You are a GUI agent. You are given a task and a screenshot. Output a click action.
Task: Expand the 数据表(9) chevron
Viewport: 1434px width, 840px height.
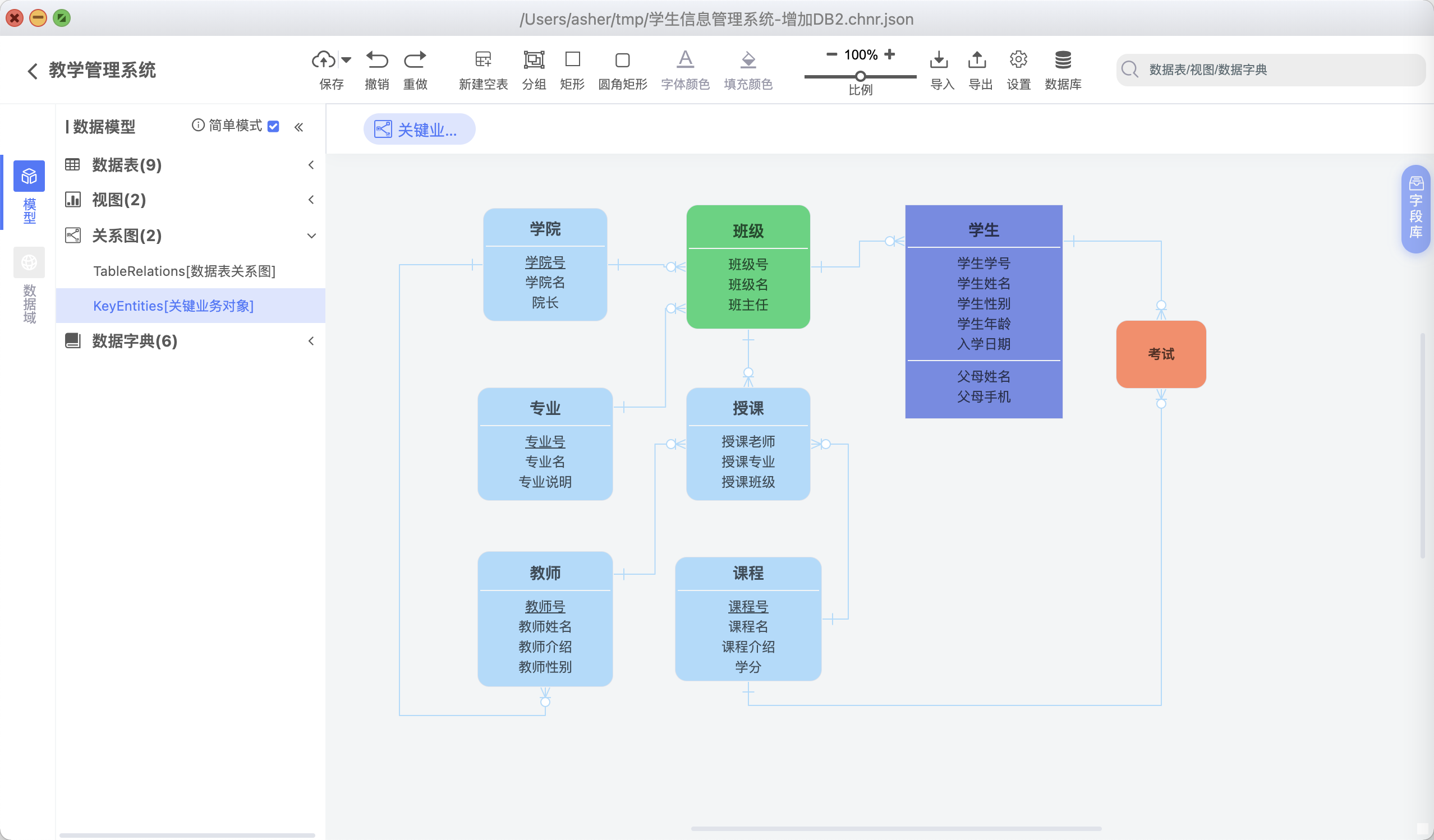[x=311, y=165]
